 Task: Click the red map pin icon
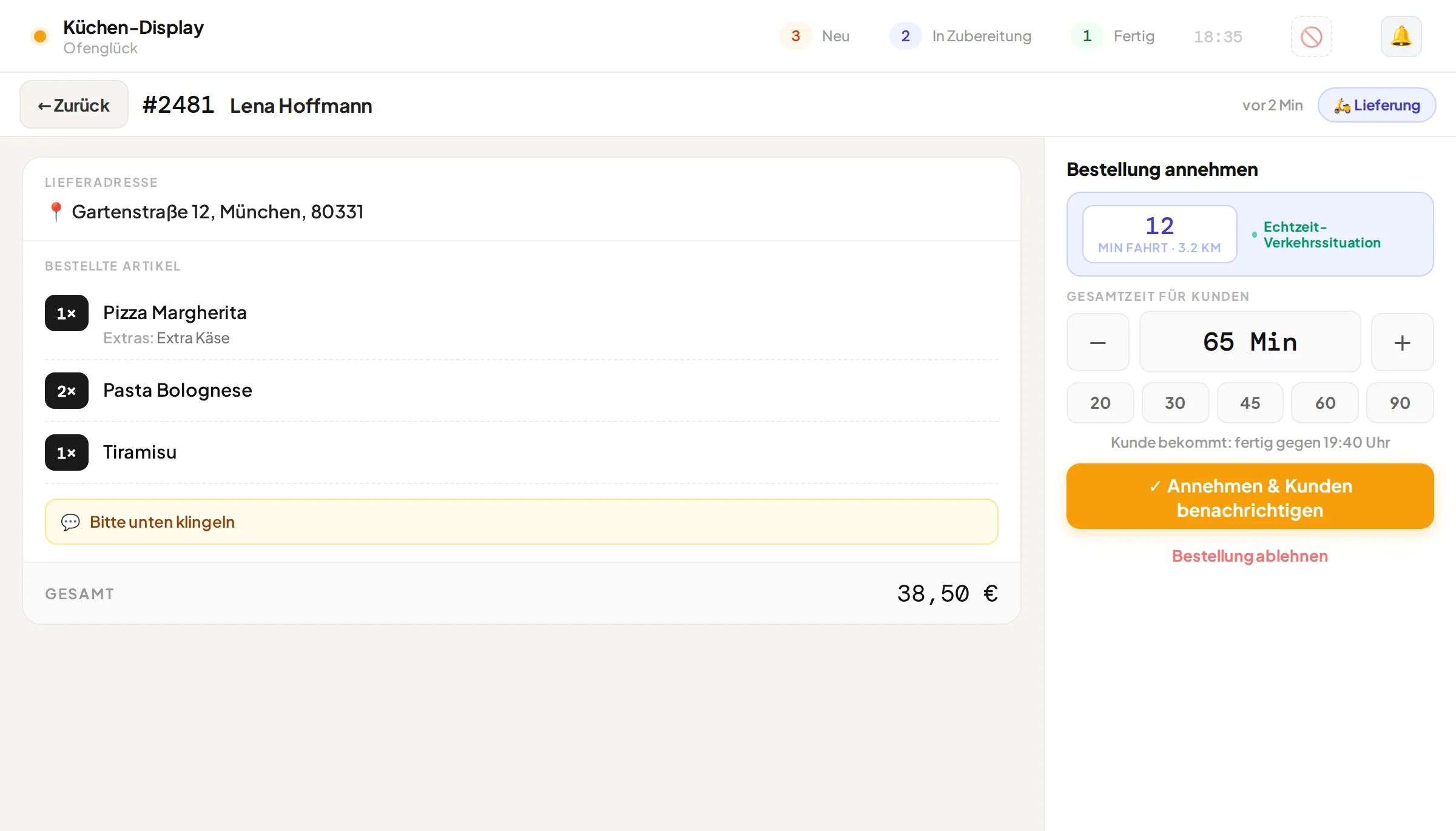[x=56, y=212]
